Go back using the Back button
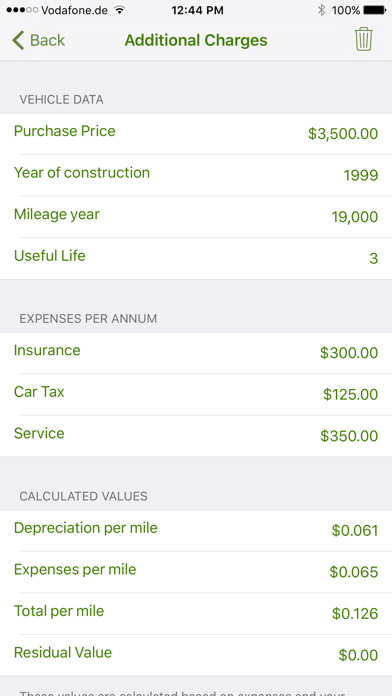392x696 pixels. (x=39, y=40)
